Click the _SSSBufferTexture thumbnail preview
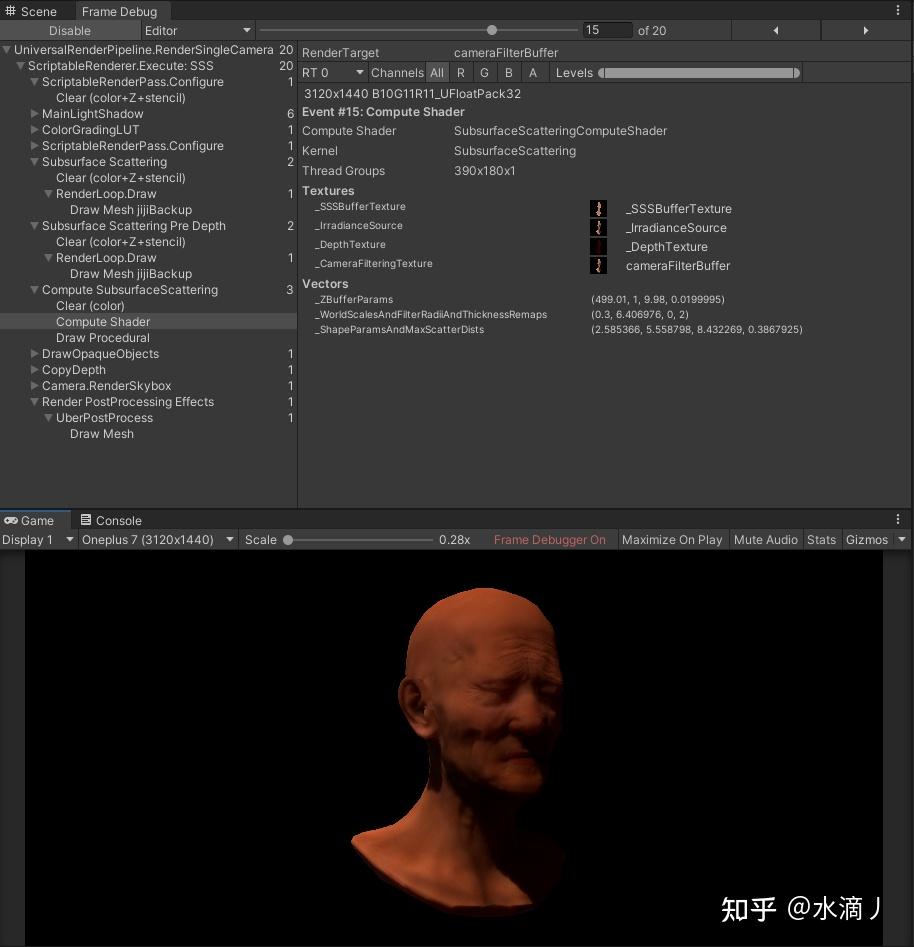Viewport: 914px width, 947px height. [598, 208]
